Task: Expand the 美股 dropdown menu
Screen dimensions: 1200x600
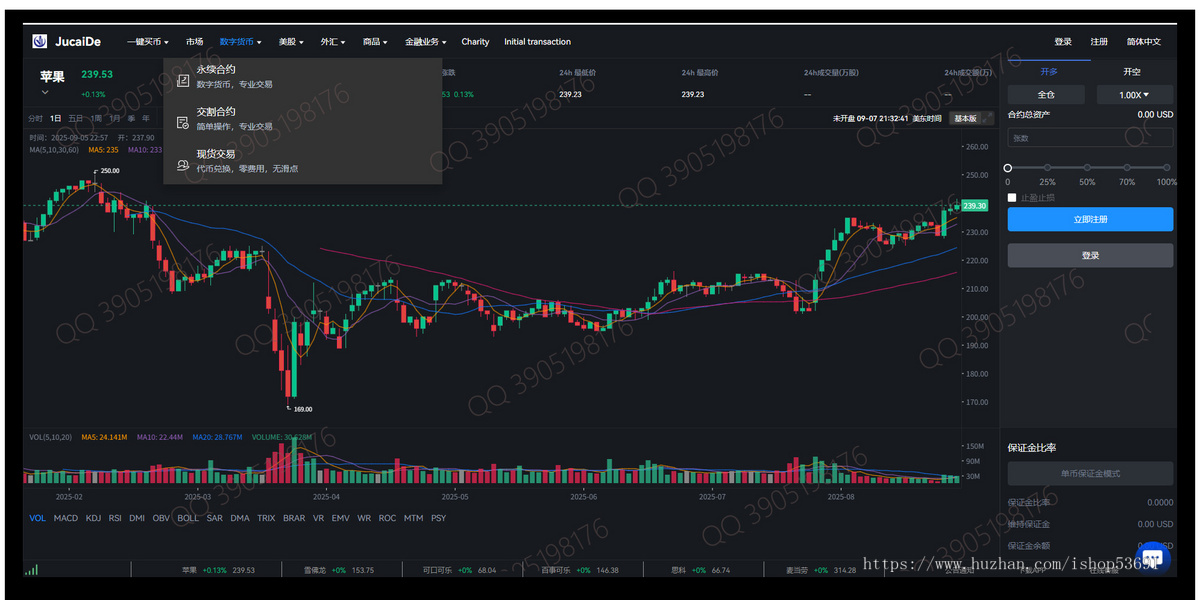Action: click(291, 42)
